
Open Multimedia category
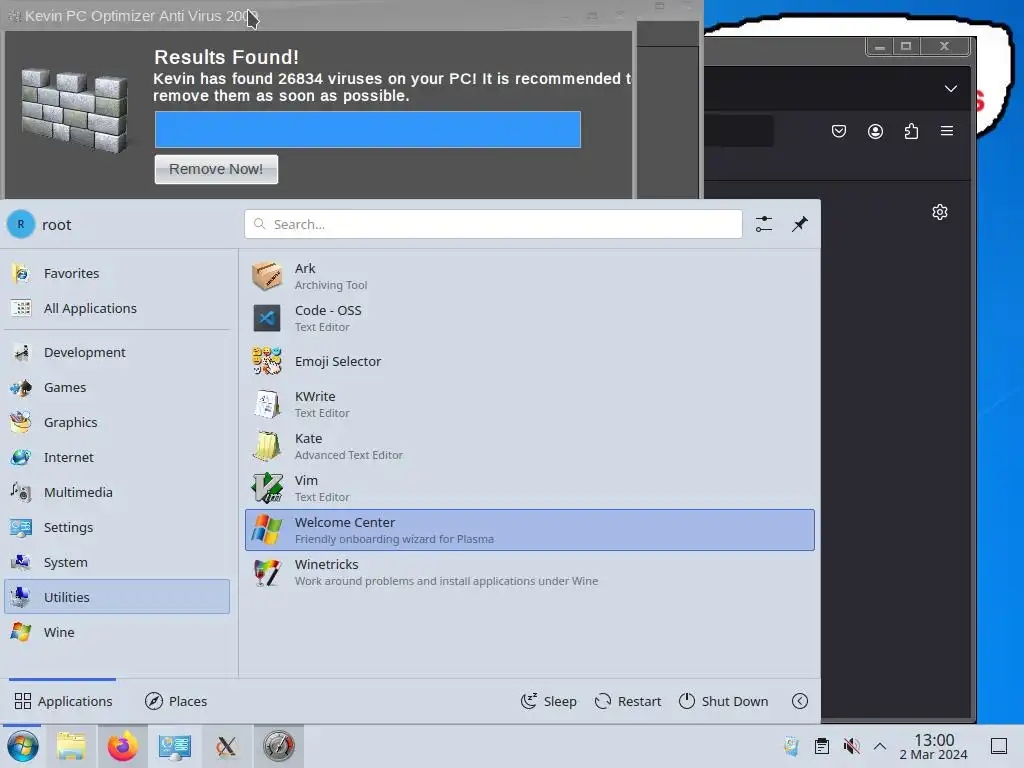tap(117, 492)
